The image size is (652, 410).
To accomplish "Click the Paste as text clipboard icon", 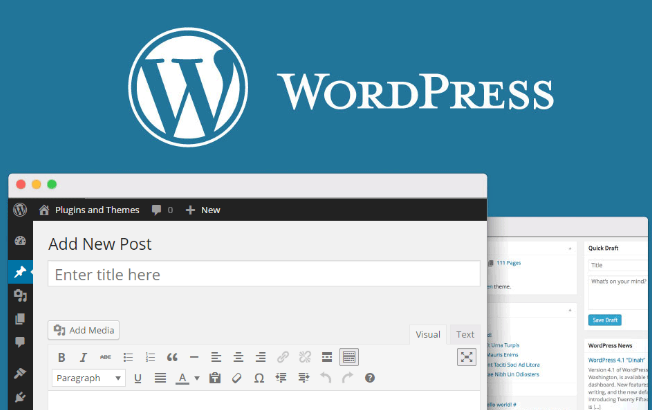I will [x=215, y=378].
